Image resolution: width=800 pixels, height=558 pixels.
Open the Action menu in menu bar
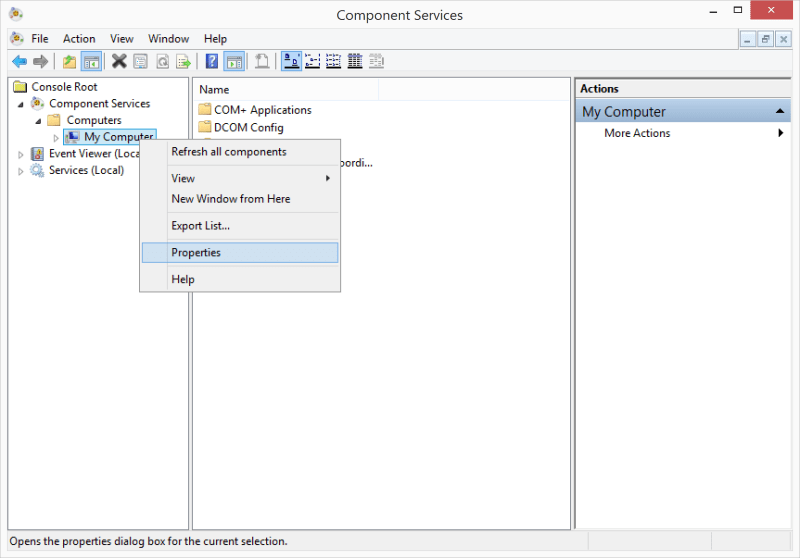pos(79,39)
